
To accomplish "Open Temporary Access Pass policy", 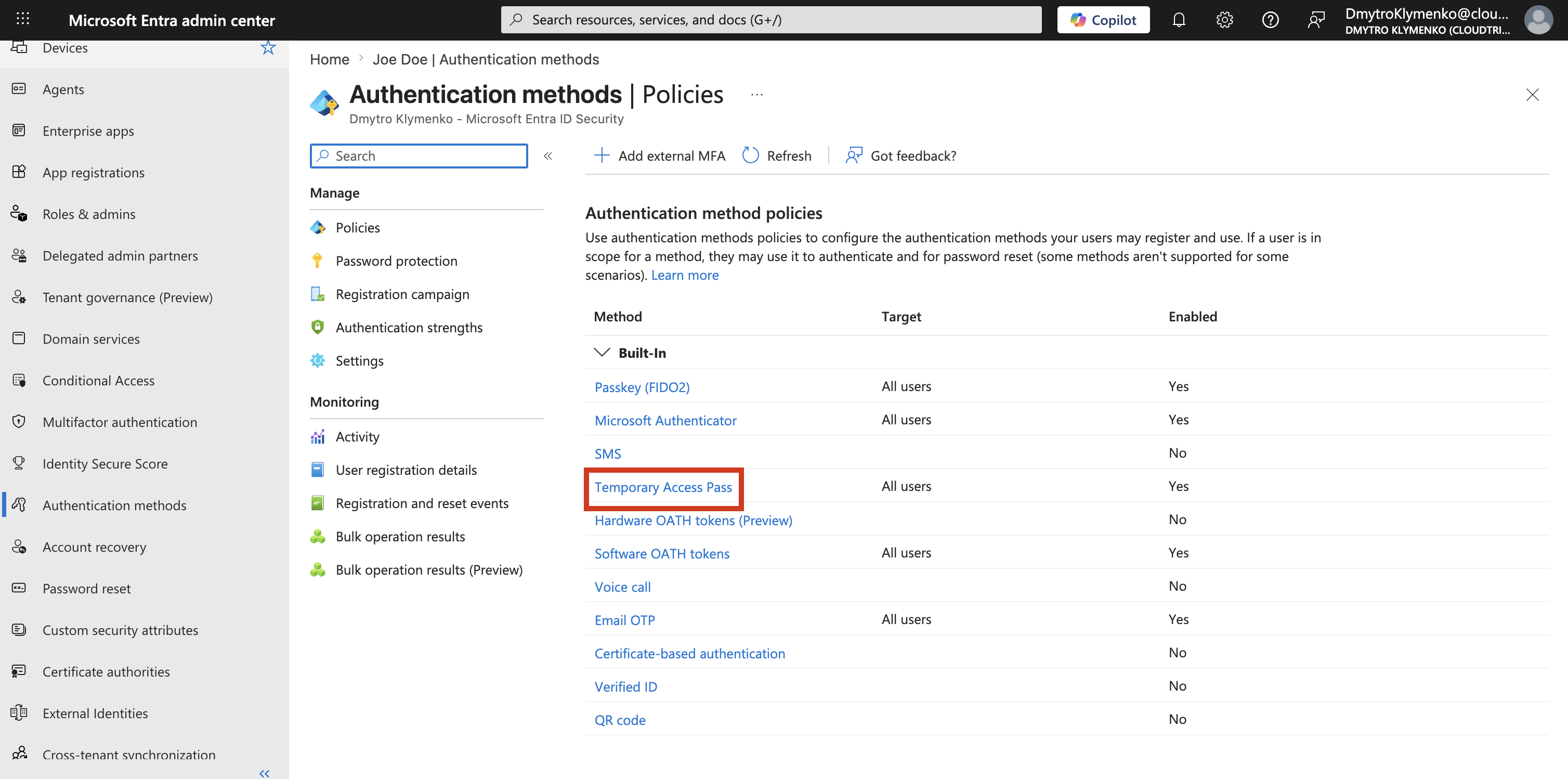I will pos(663,487).
